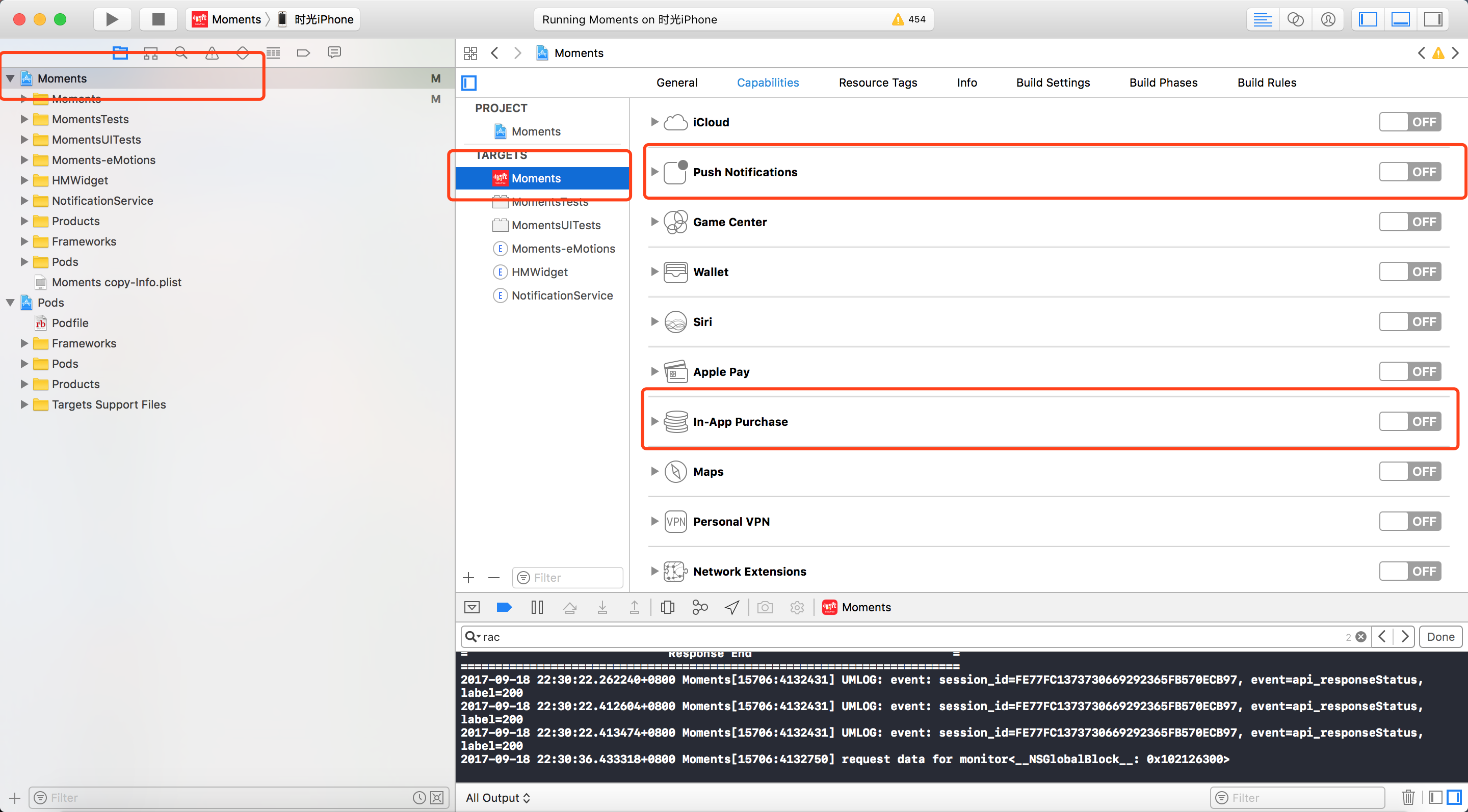Click Step over debug button
The image size is (1468, 812).
click(569, 607)
